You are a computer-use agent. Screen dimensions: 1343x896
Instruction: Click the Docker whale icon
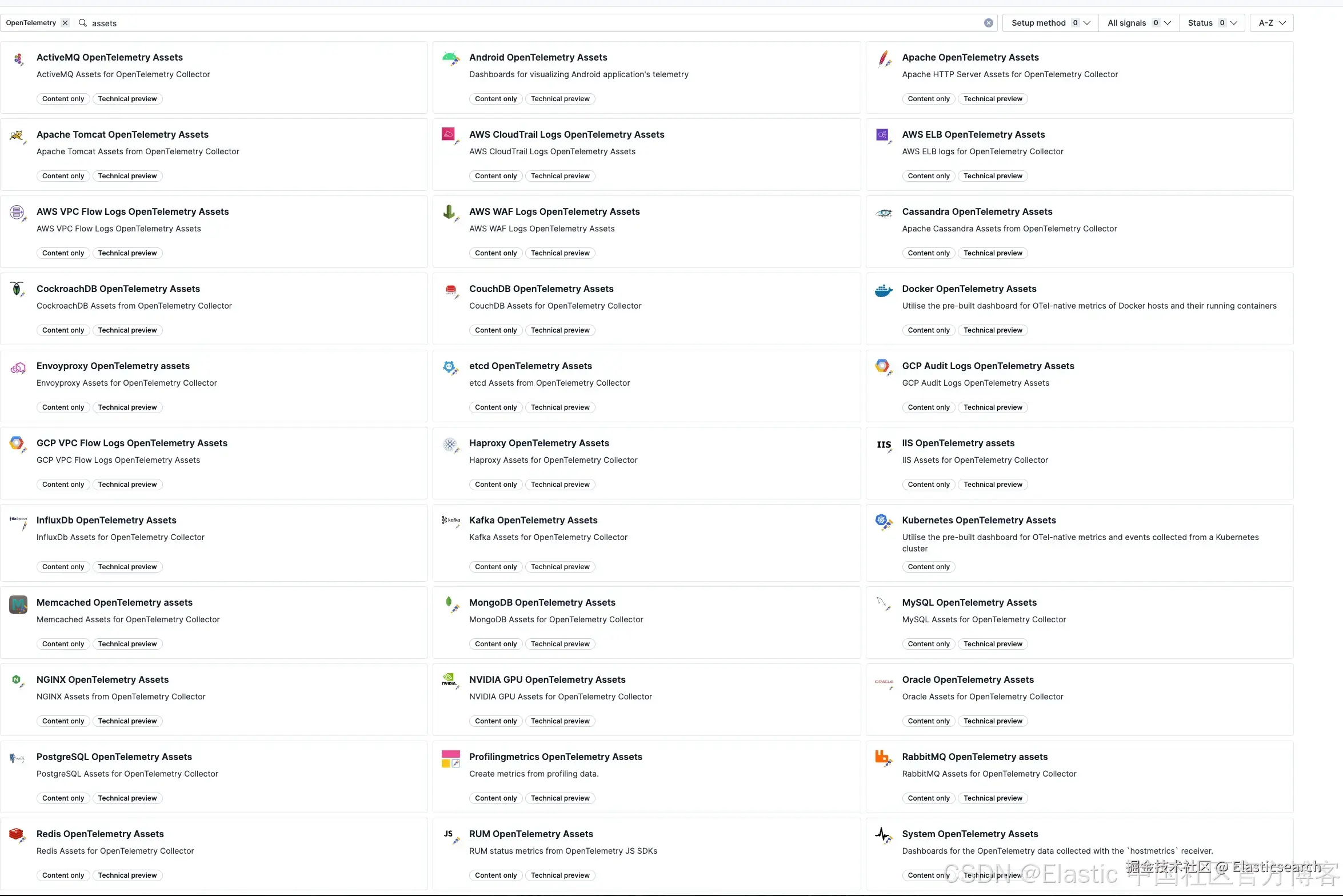coord(884,291)
